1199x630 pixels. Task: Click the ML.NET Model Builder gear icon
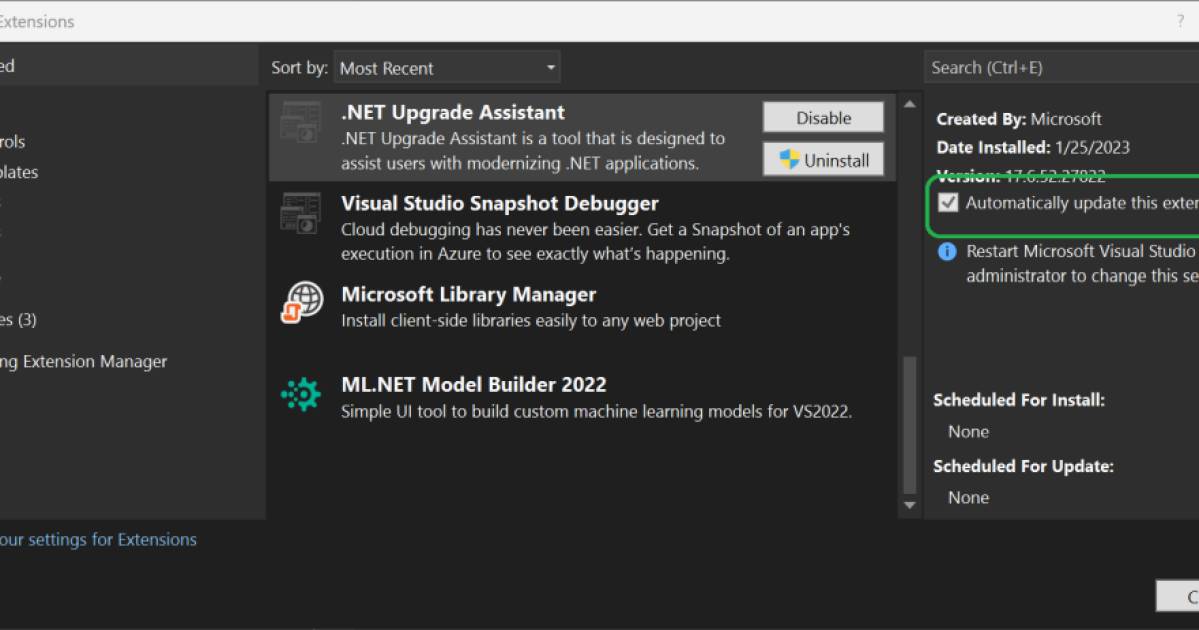point(301,395)
